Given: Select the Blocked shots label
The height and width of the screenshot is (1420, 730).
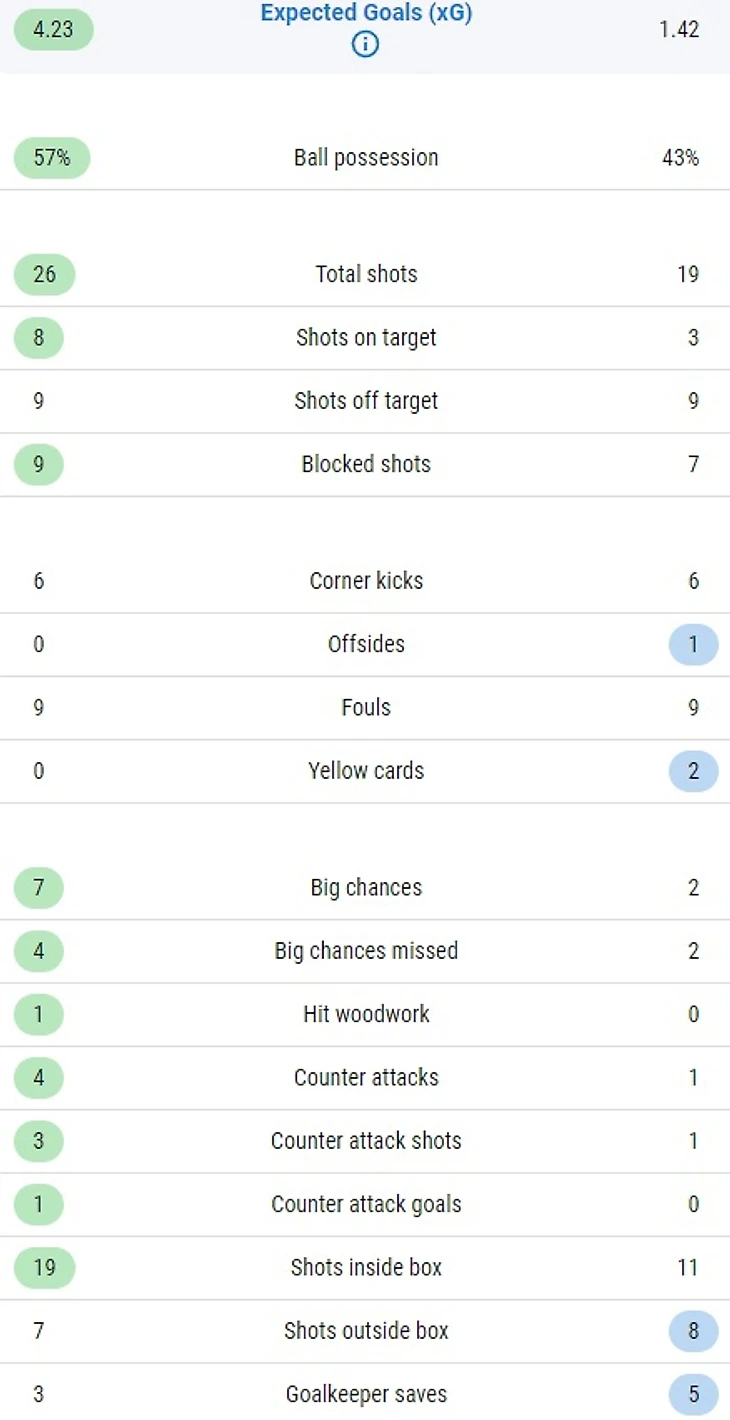Looking at the screenshot, I should coord(366,464).
